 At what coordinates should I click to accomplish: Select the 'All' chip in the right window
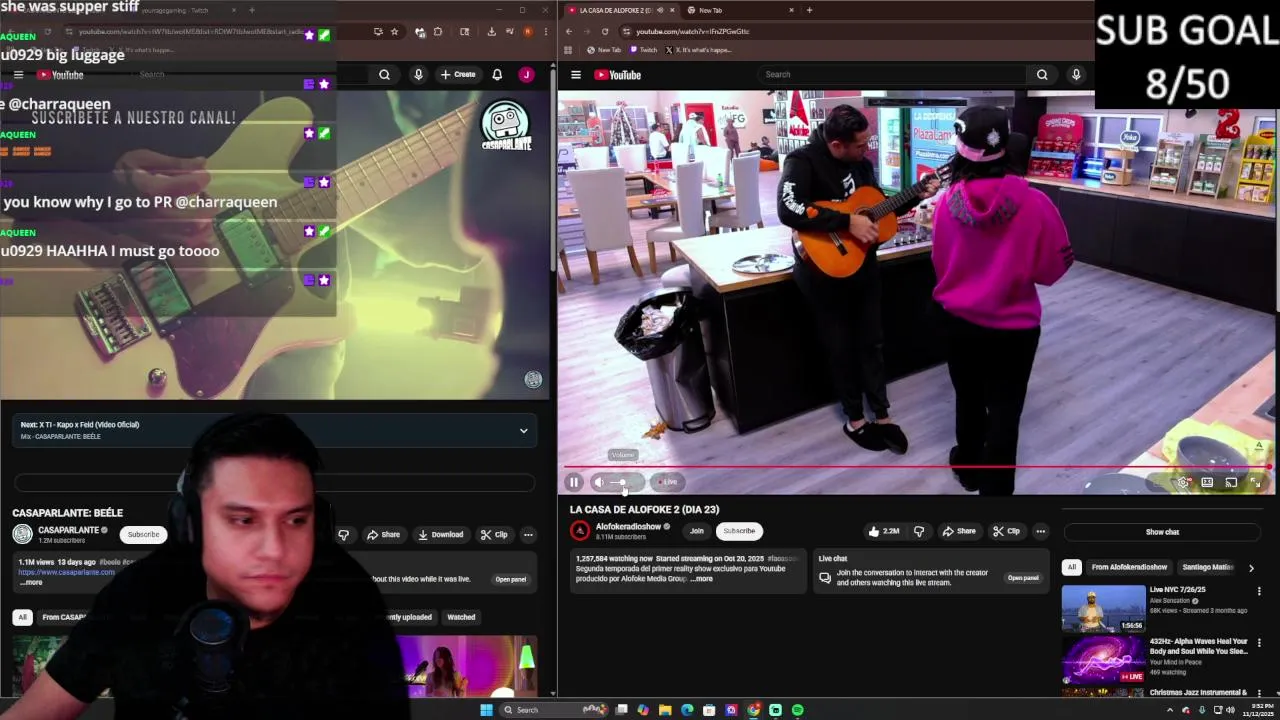point(1071,567)
